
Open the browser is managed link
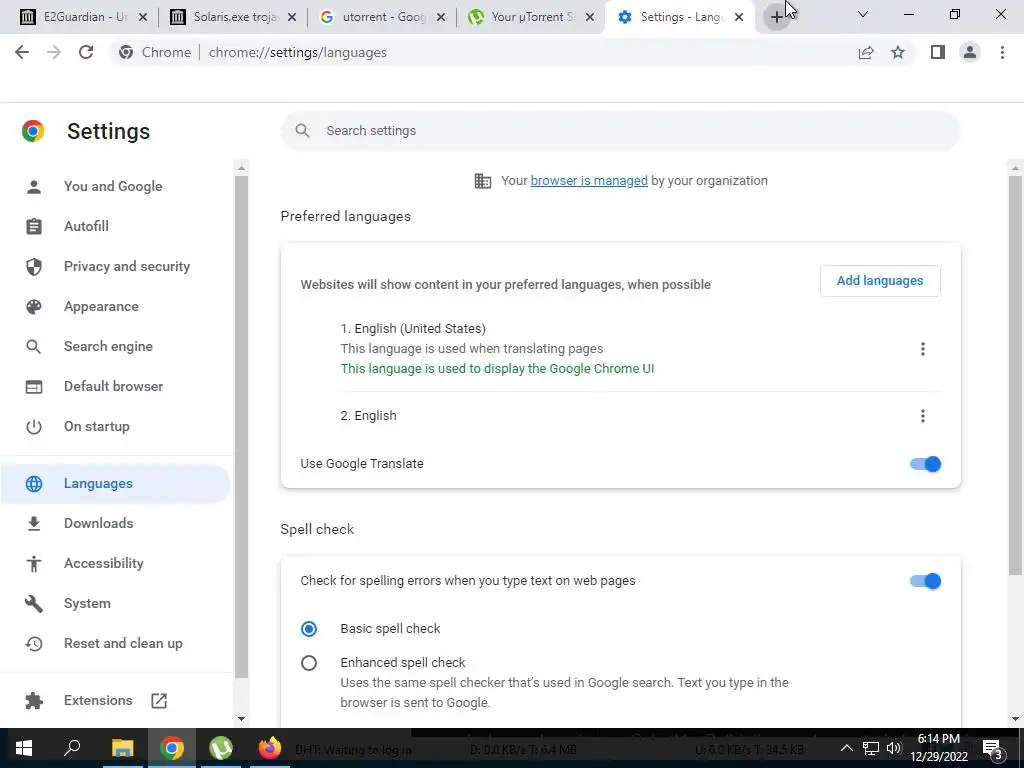589,181
